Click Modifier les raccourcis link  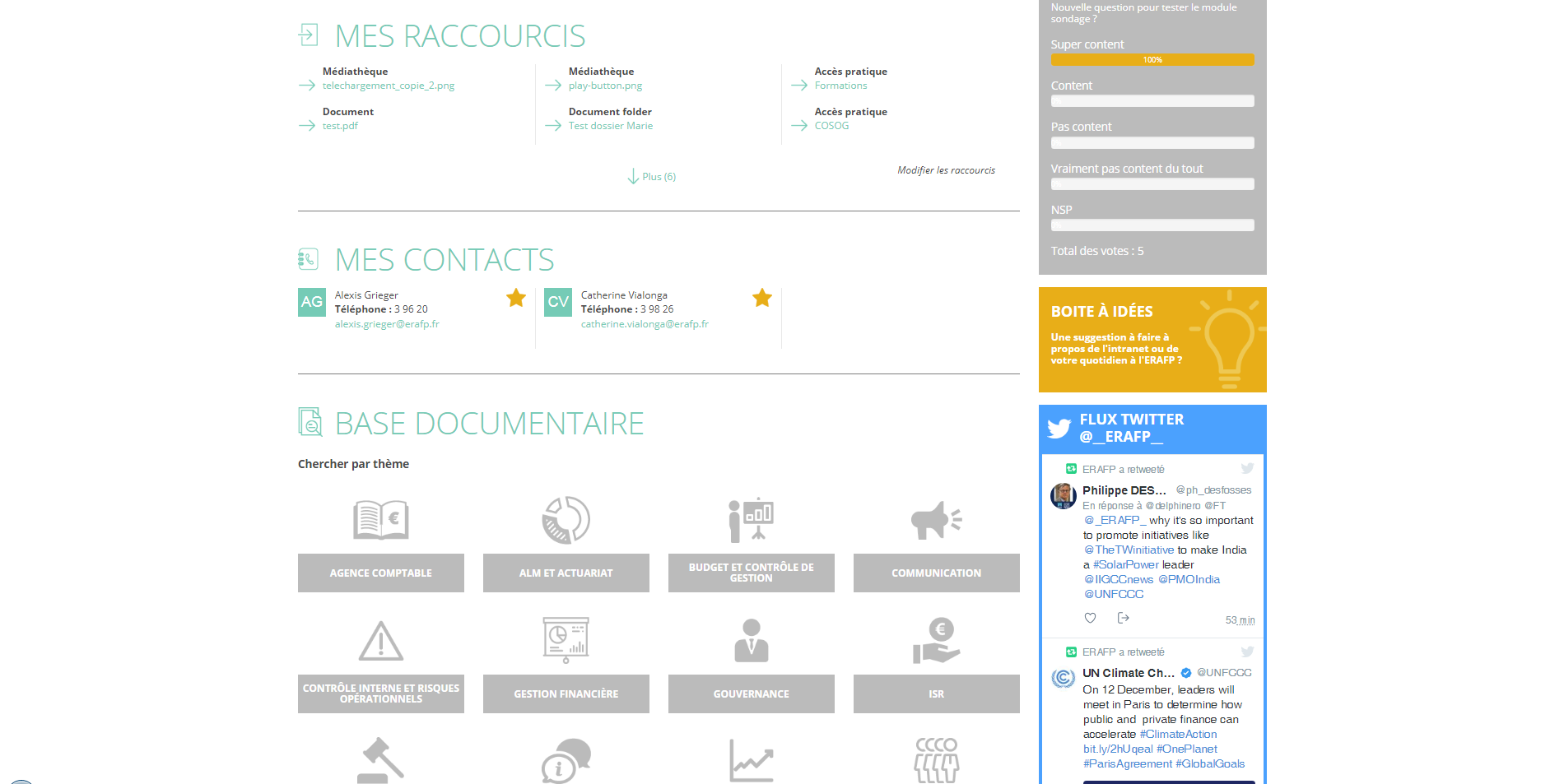[x=946, y=170]
